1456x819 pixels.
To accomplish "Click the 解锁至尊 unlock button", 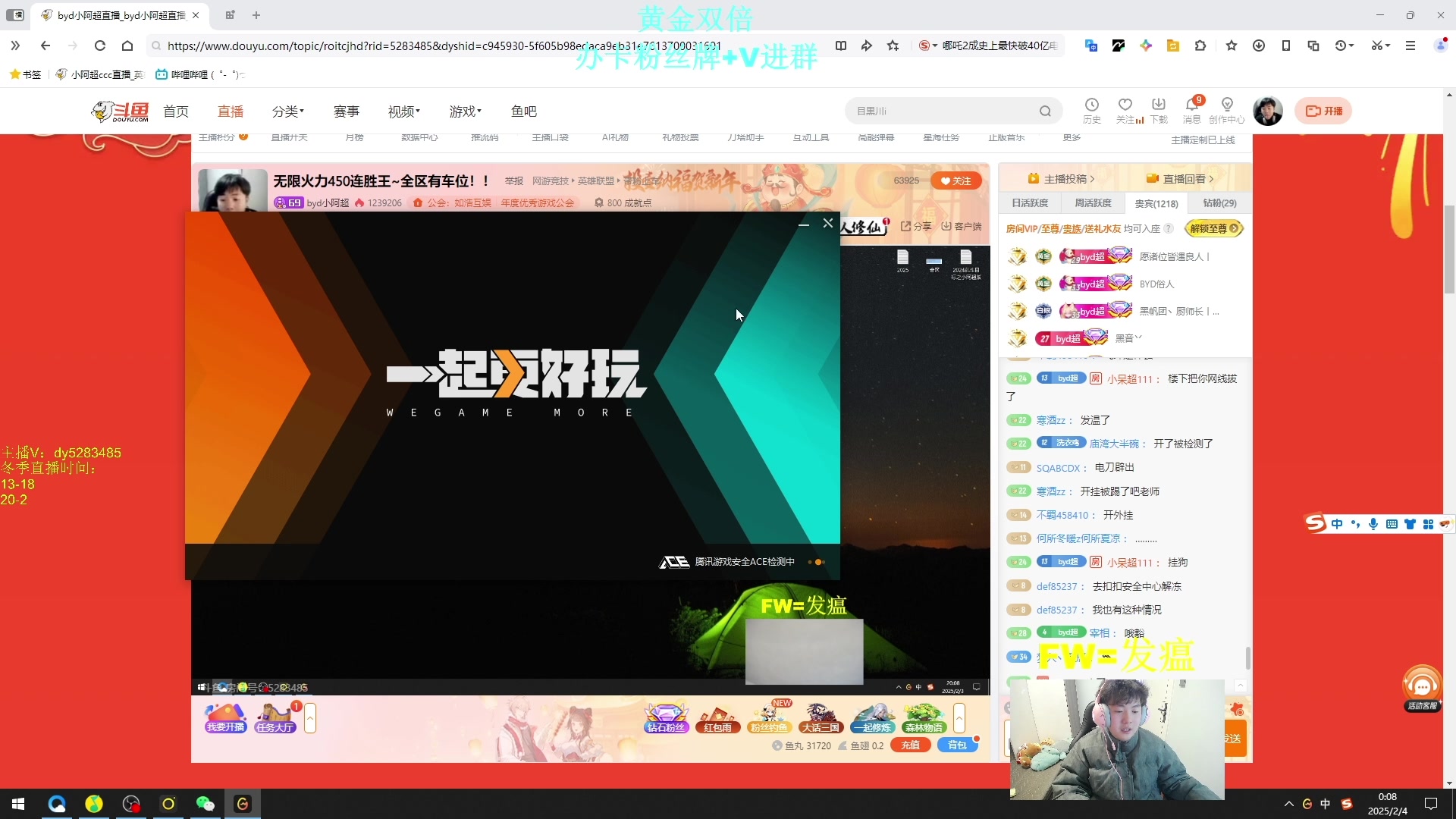I will [1213, 228].
